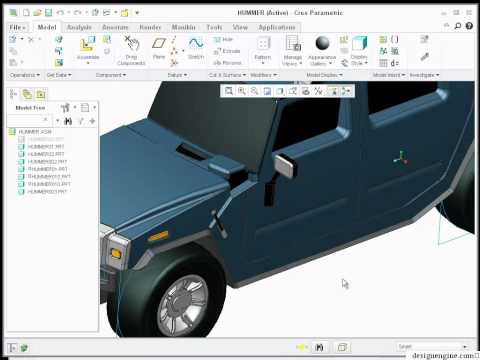Click the Refit icon in graphics toolbar

(x=229, y=91)
